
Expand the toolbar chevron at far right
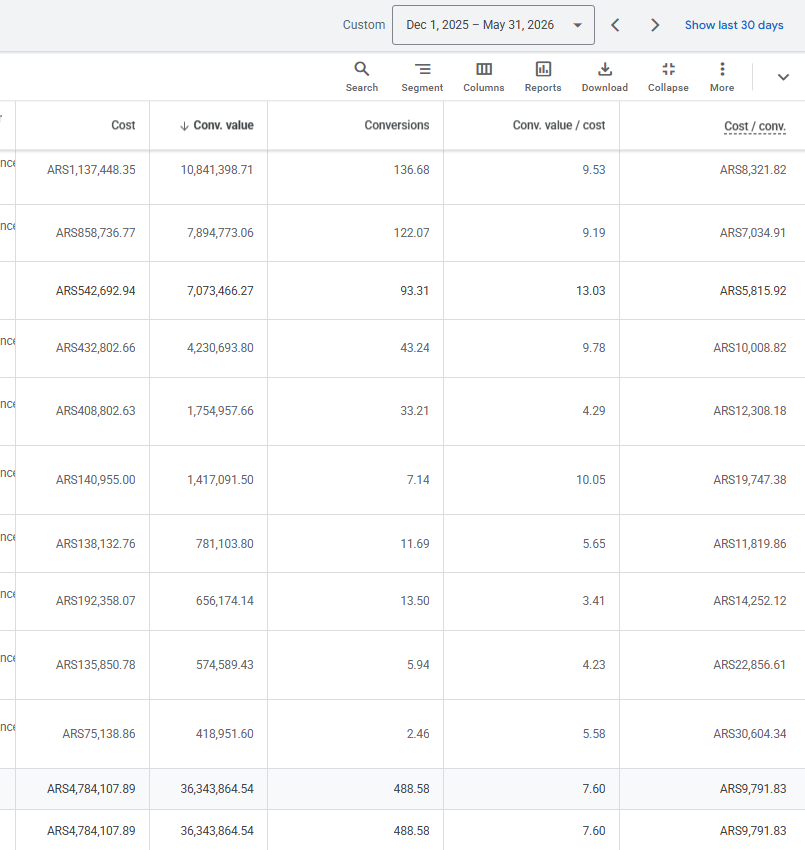(783, 77)
